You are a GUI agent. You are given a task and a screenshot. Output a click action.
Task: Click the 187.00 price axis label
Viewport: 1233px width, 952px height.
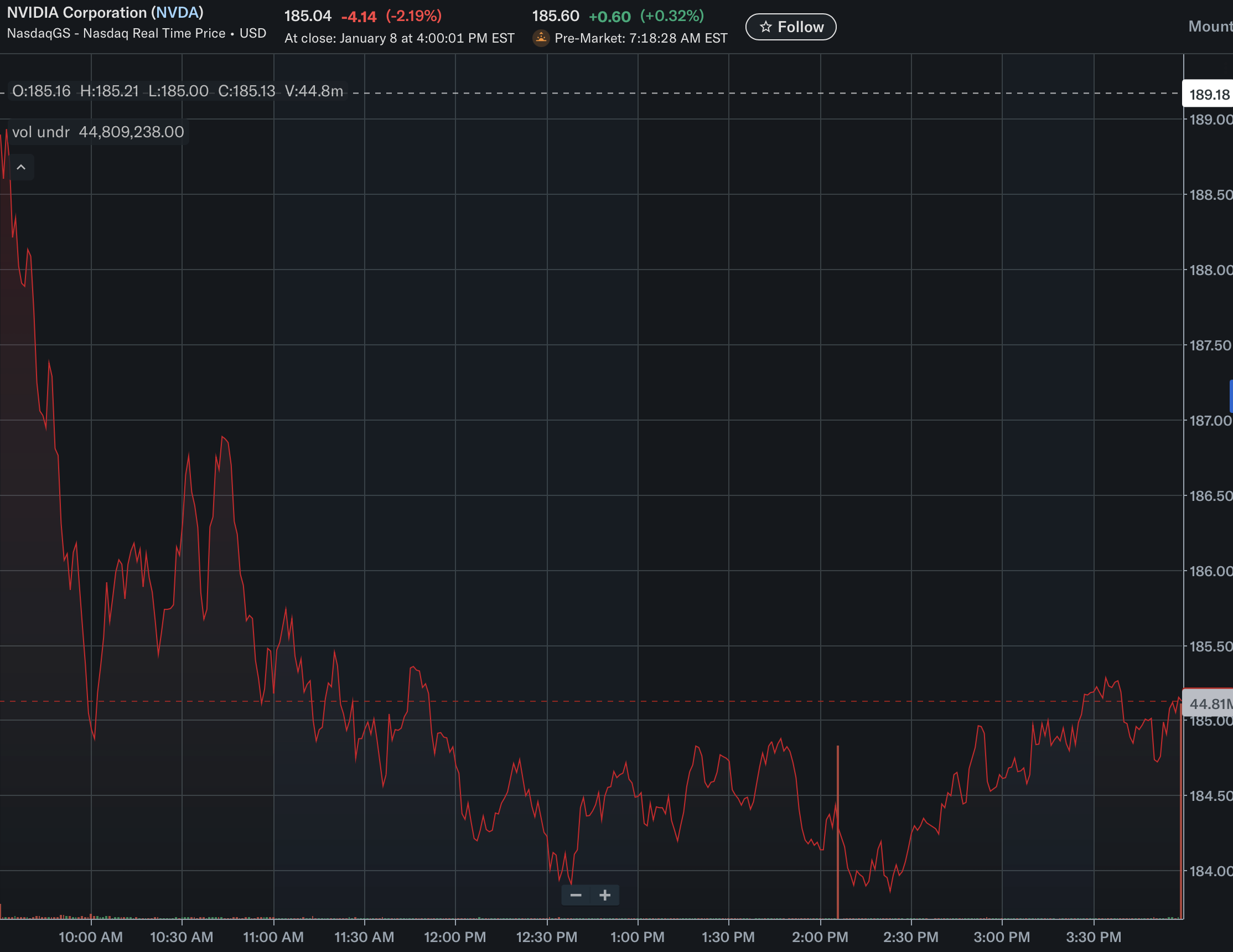point(1210,421)
